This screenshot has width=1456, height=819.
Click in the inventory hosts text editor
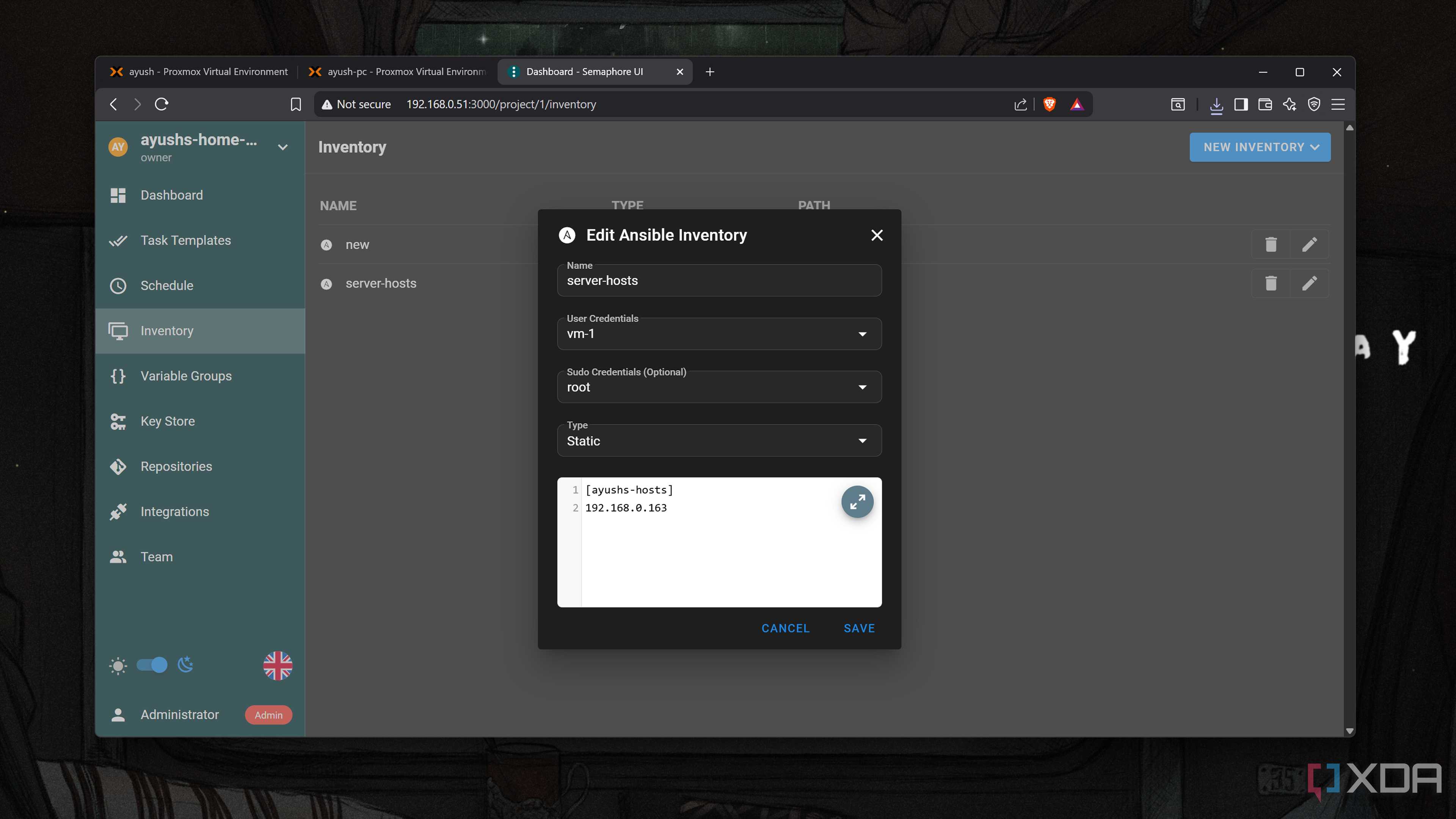click(x=719, y=543)
